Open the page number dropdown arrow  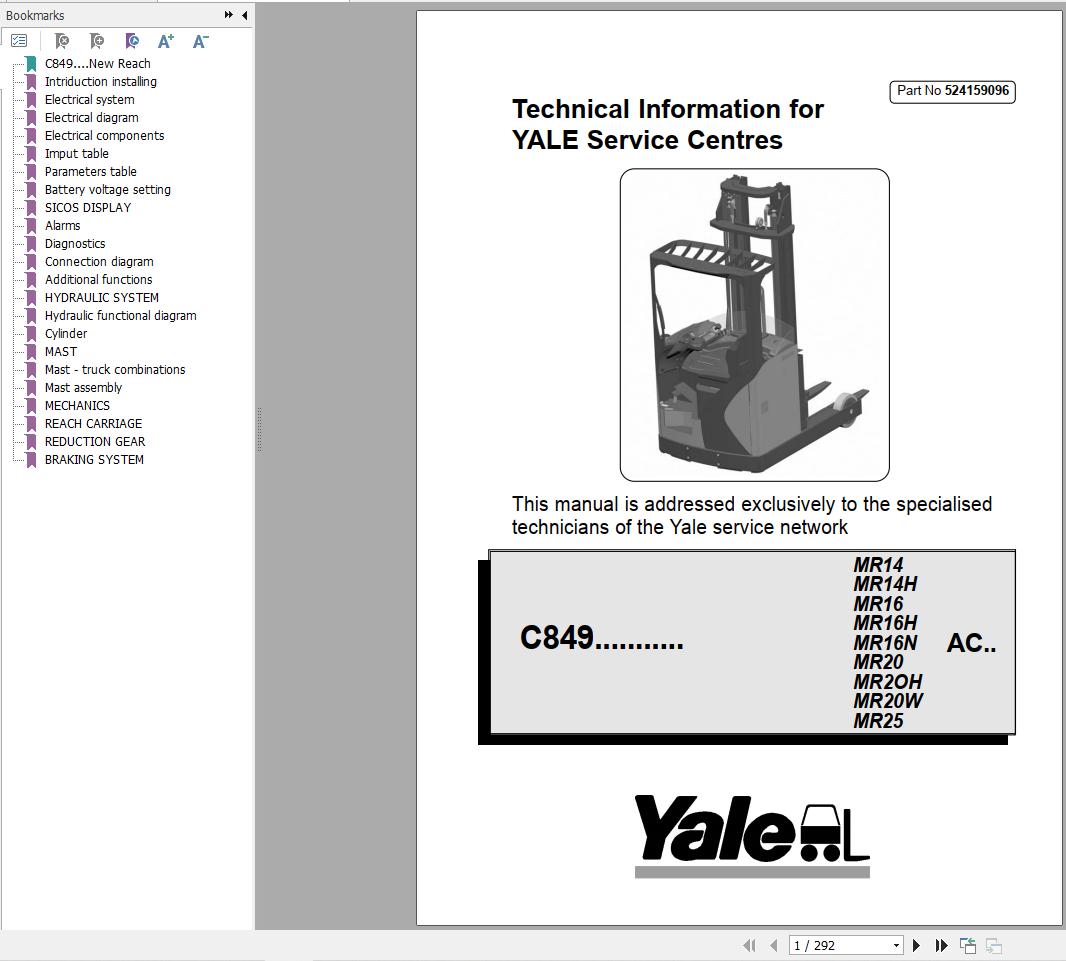(896, 945)
